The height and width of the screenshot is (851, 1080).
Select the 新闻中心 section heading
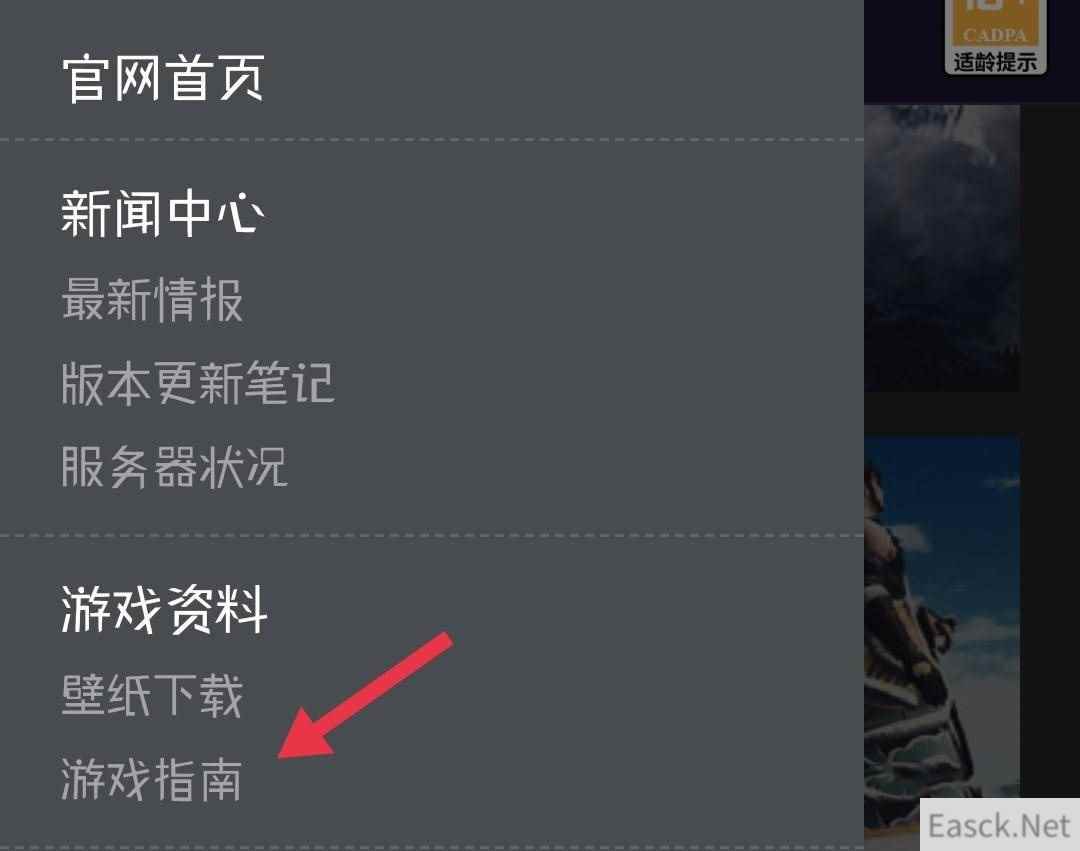coord(163,214)
